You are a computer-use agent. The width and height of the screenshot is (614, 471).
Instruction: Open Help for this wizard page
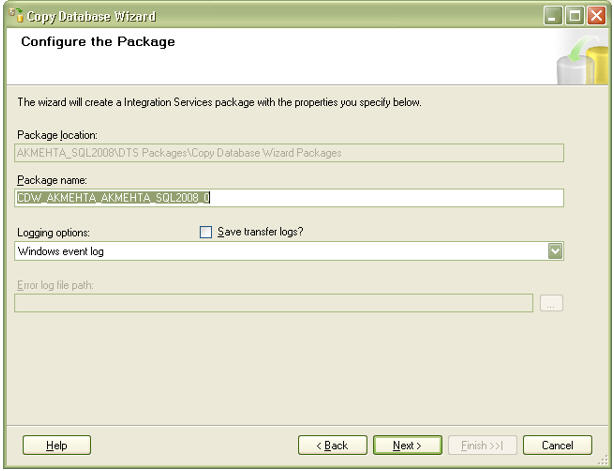tap(57, 445)
